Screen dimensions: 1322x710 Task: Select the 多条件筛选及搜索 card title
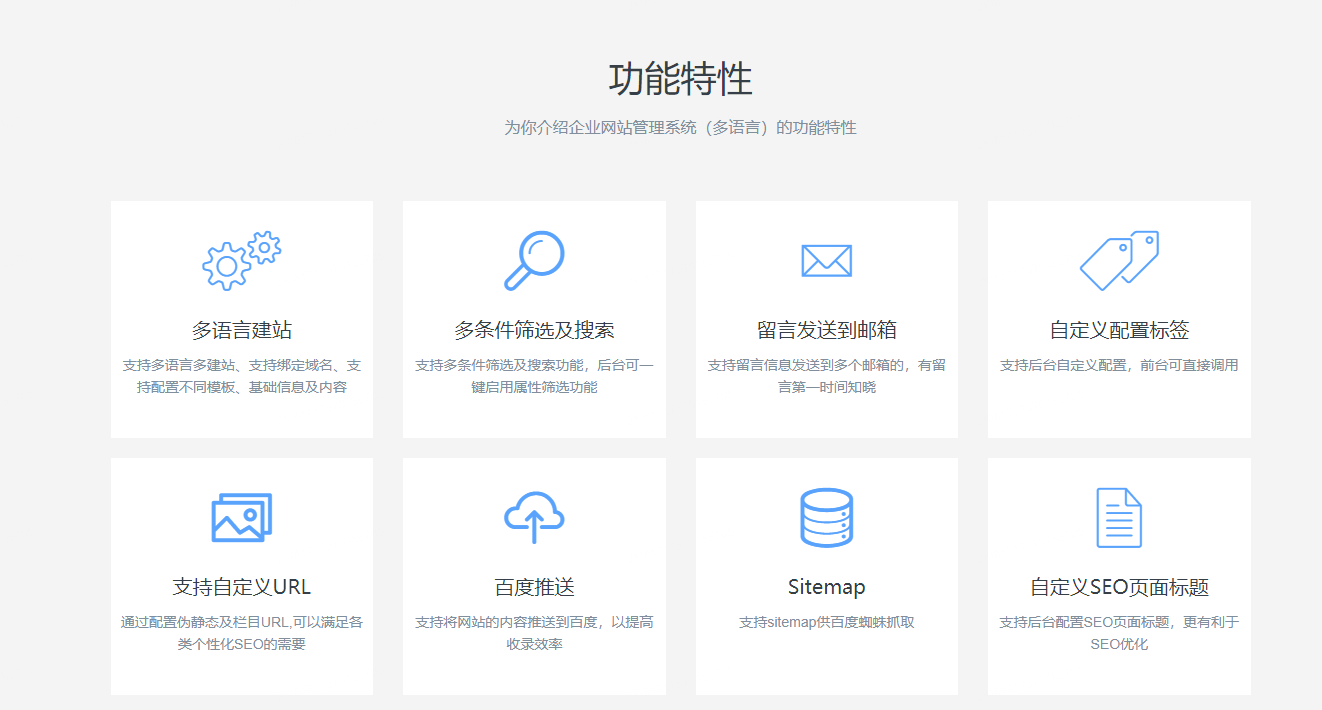(534, 330)
